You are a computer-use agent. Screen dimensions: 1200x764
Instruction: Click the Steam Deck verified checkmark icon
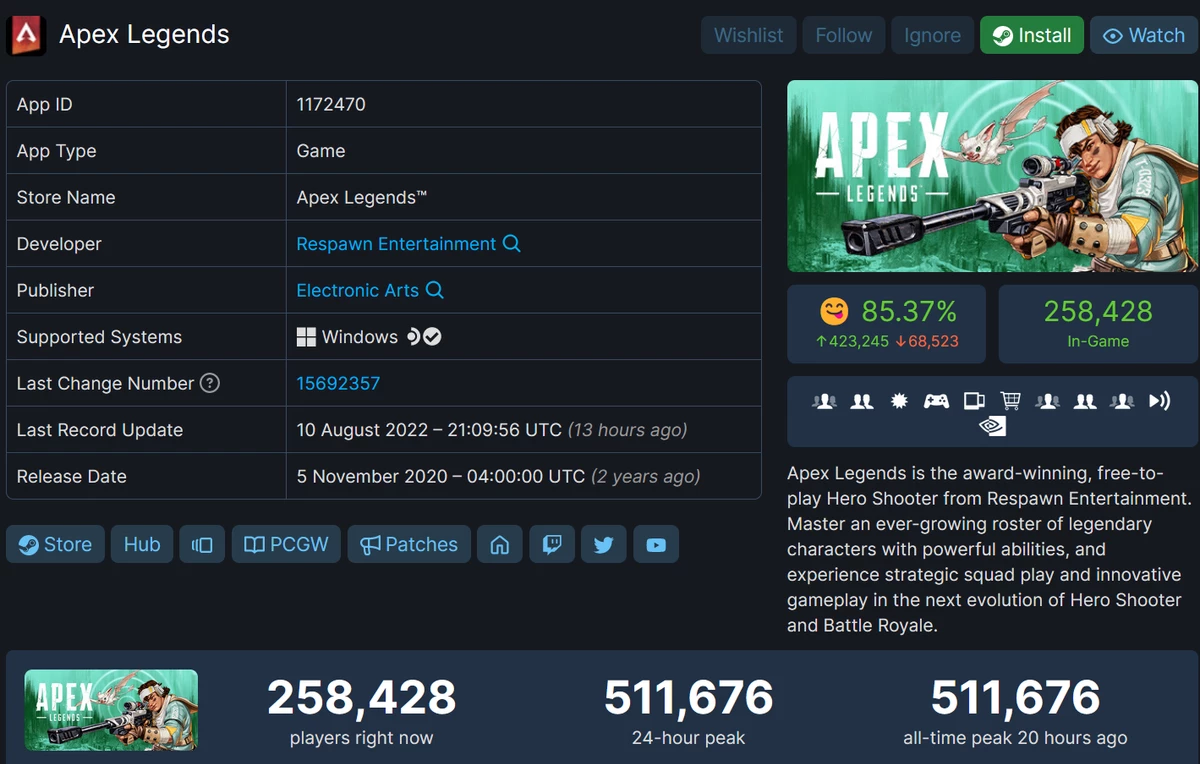[x=432, y=337]
